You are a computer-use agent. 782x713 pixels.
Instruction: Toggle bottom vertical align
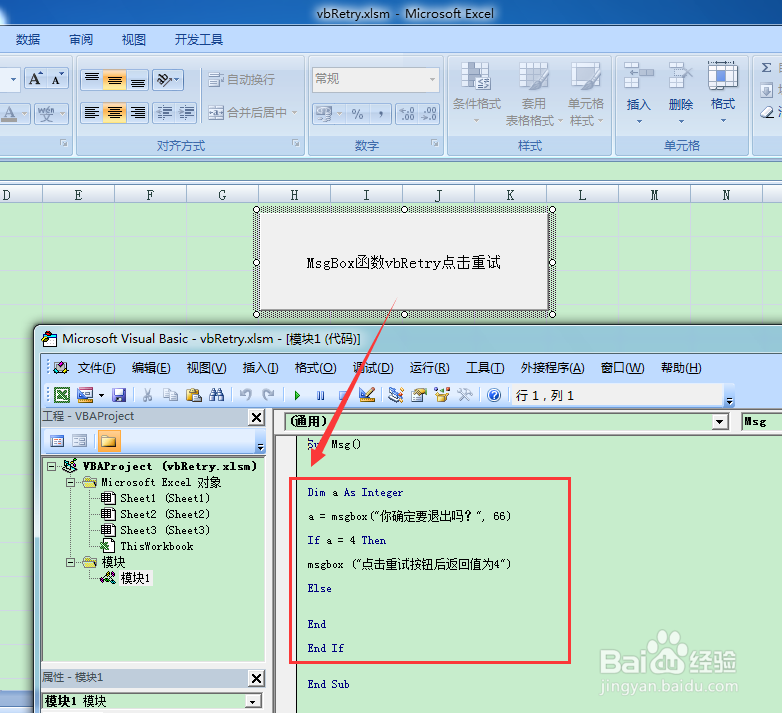[138, 80]
